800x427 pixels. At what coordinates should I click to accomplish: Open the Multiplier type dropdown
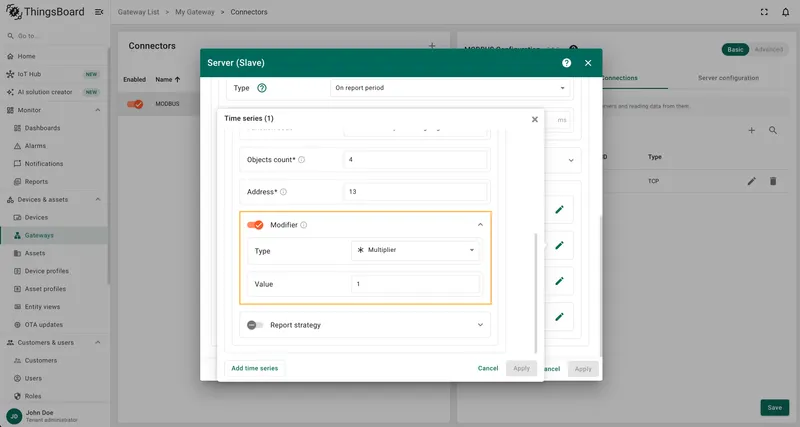coord(415,250)
